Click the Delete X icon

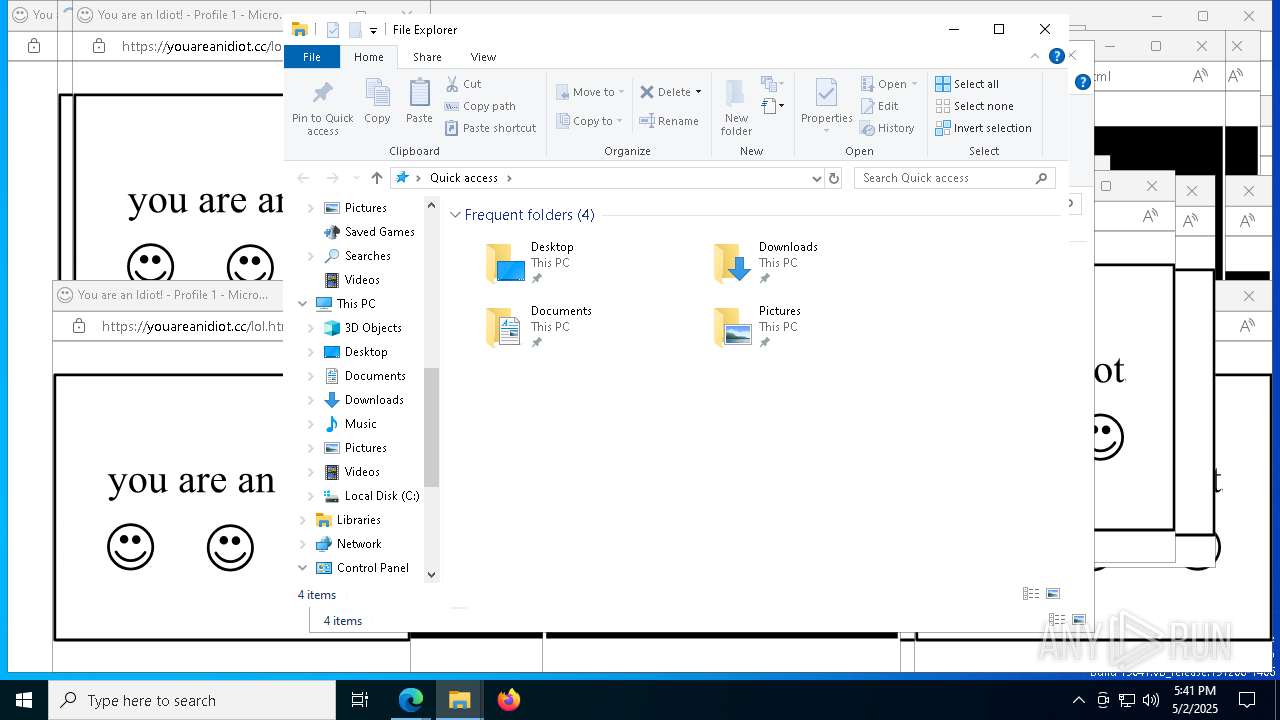click(647, 92)
